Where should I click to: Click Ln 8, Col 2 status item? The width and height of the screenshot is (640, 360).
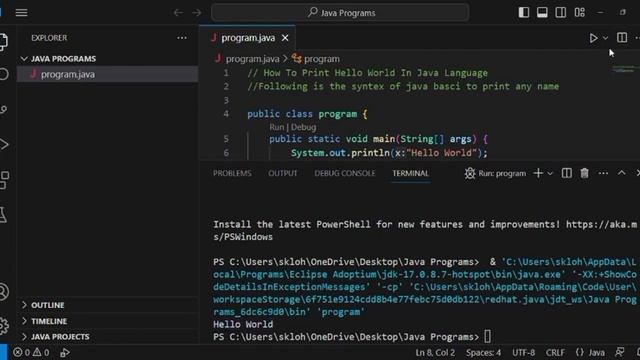point(435,352)
